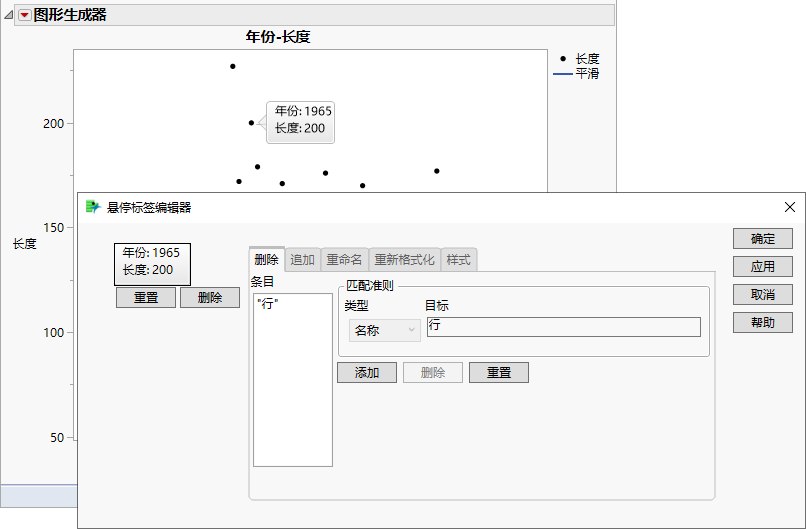Click 重置 next to the 添加 button
This screenshot has width=806, height=529.
[x=499, y=373]
